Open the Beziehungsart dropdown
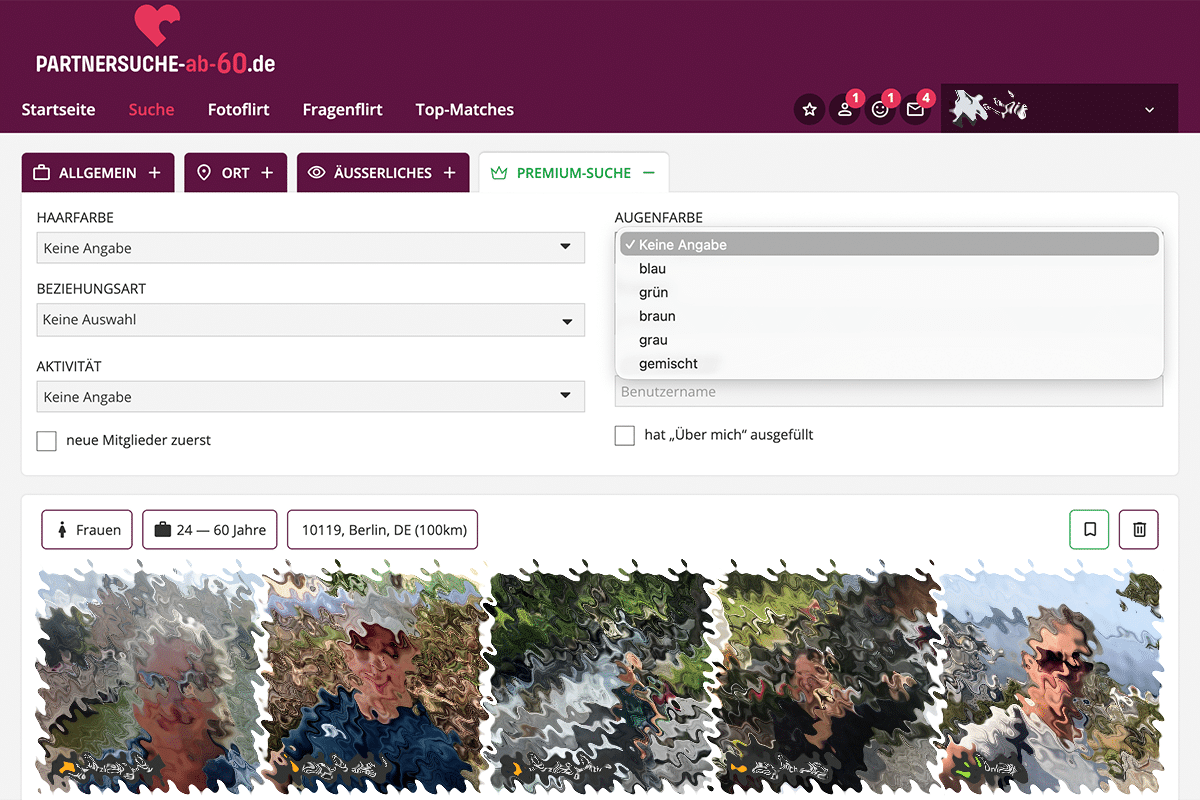Viewport: 1200px width, 800px height. [310, 320]
